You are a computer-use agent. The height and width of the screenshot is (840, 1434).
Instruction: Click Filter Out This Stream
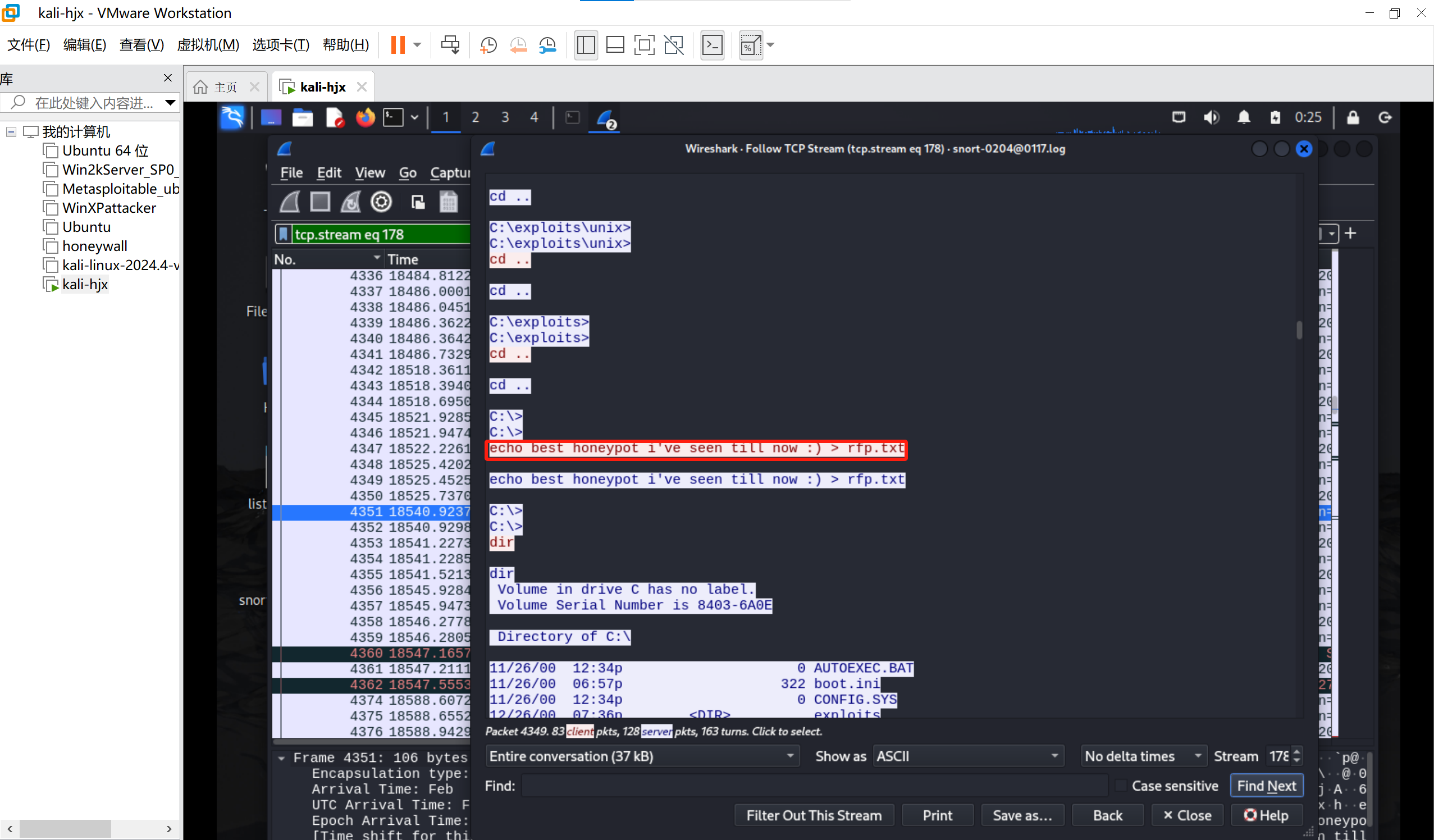(x=814, y=815)
